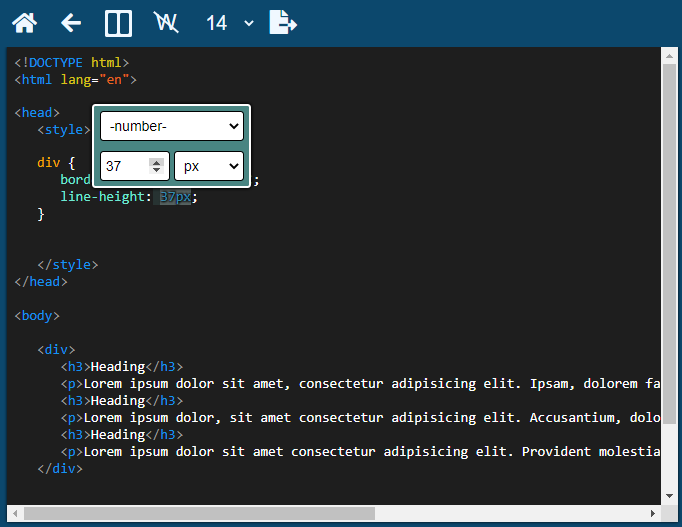Toggle the split view columns icon
Viewport: 682px width, 527px height.
coord(118,23)
